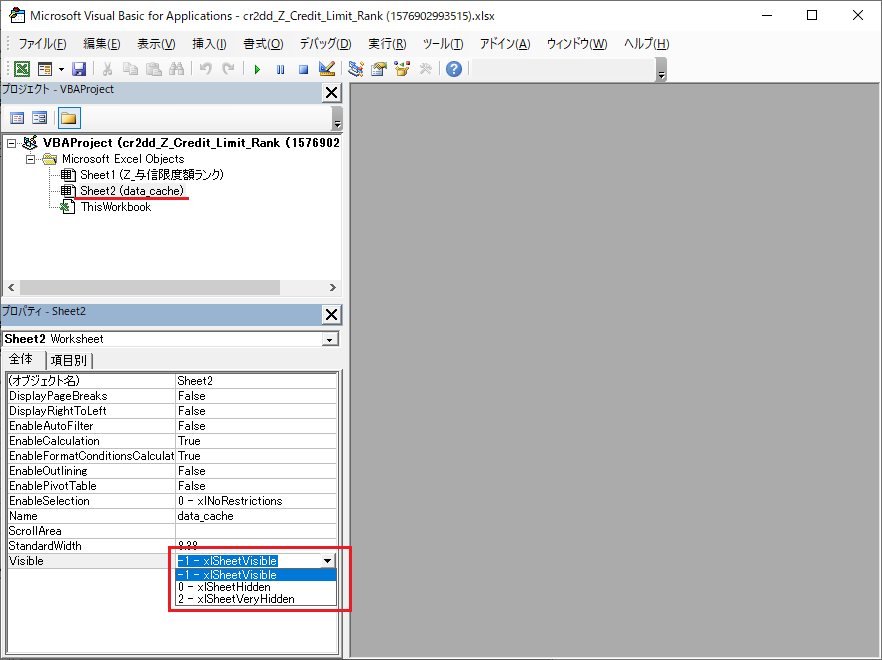Choose 2 - xlSheetVeryHidden from list
Image resolution: width=882 pixels, height=660 pixels.
pyautogui.click(x=256, y=599)
